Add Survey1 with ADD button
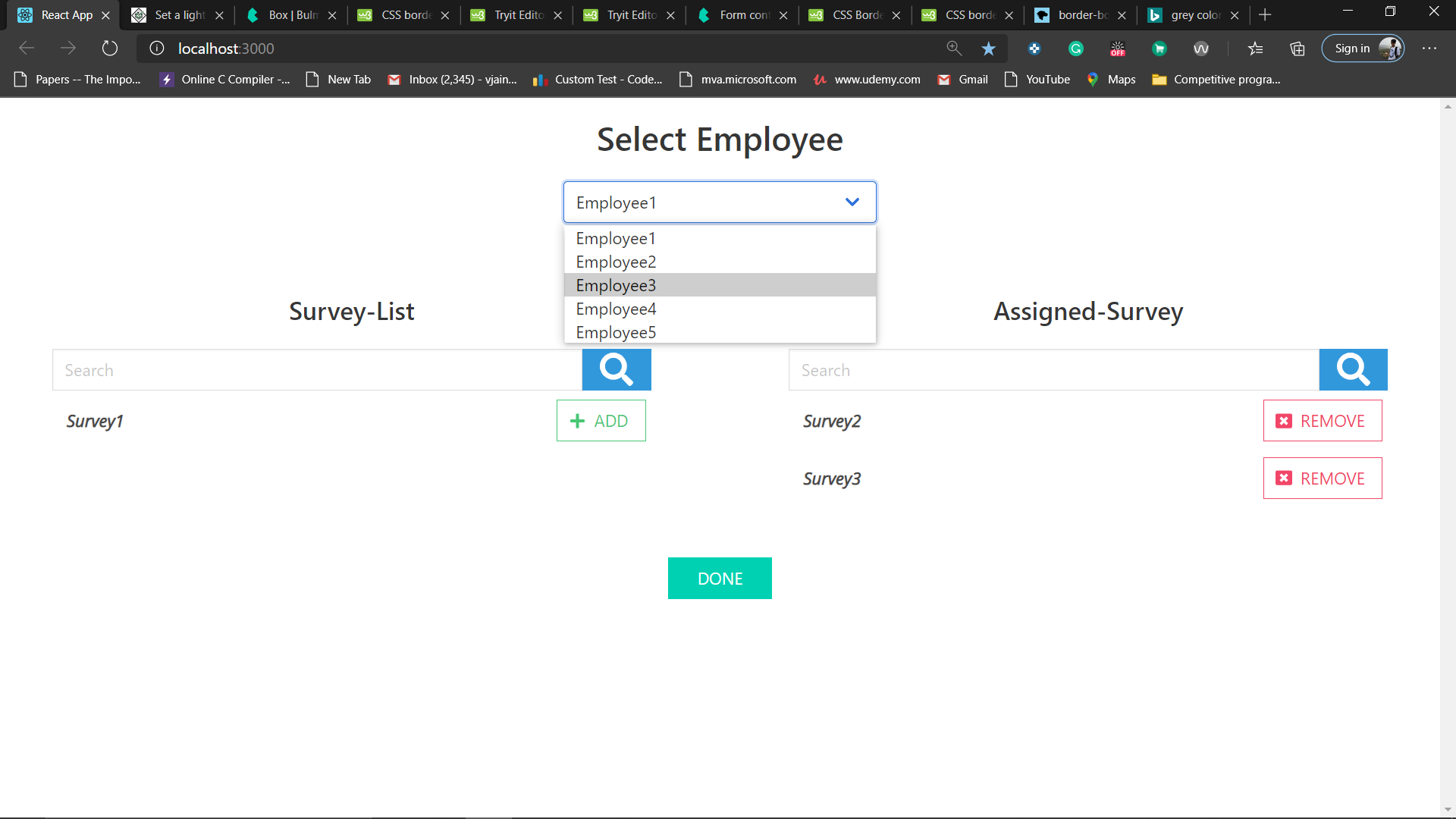The height and width of the screenshot is (819, 1456). pyautogui.click(x=601, y=421)
